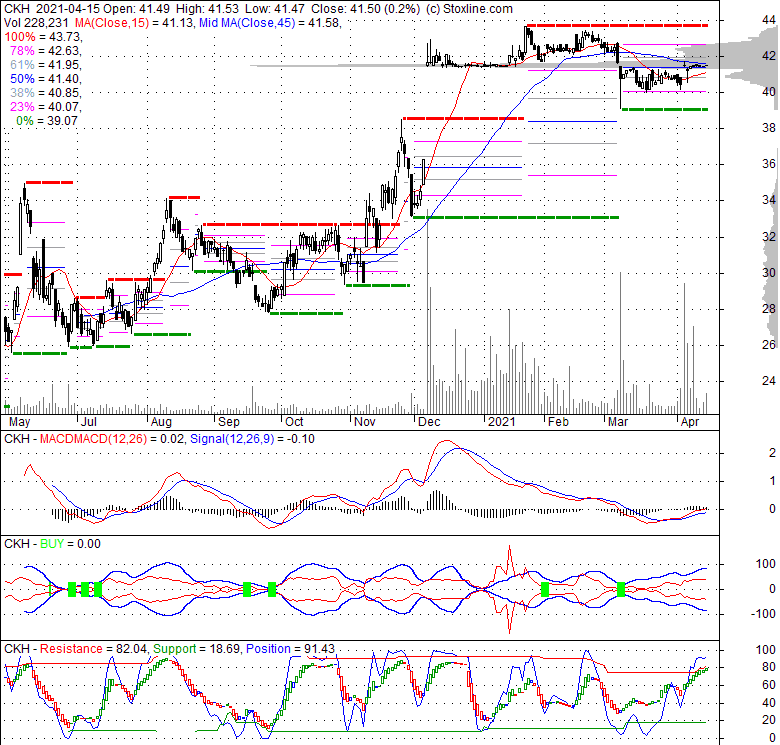Click the MACD axis value 2
The image size is (780, 745).
tap(772, 453)
